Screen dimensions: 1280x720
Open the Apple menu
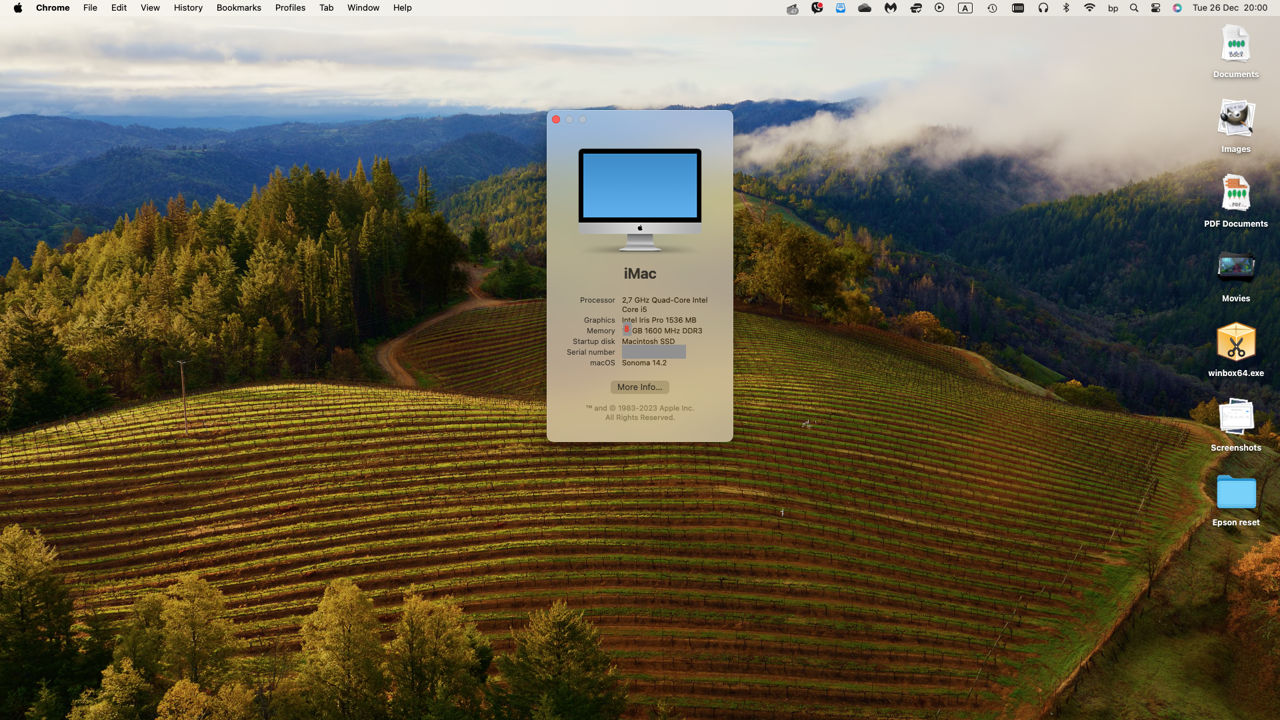(18, 7)
